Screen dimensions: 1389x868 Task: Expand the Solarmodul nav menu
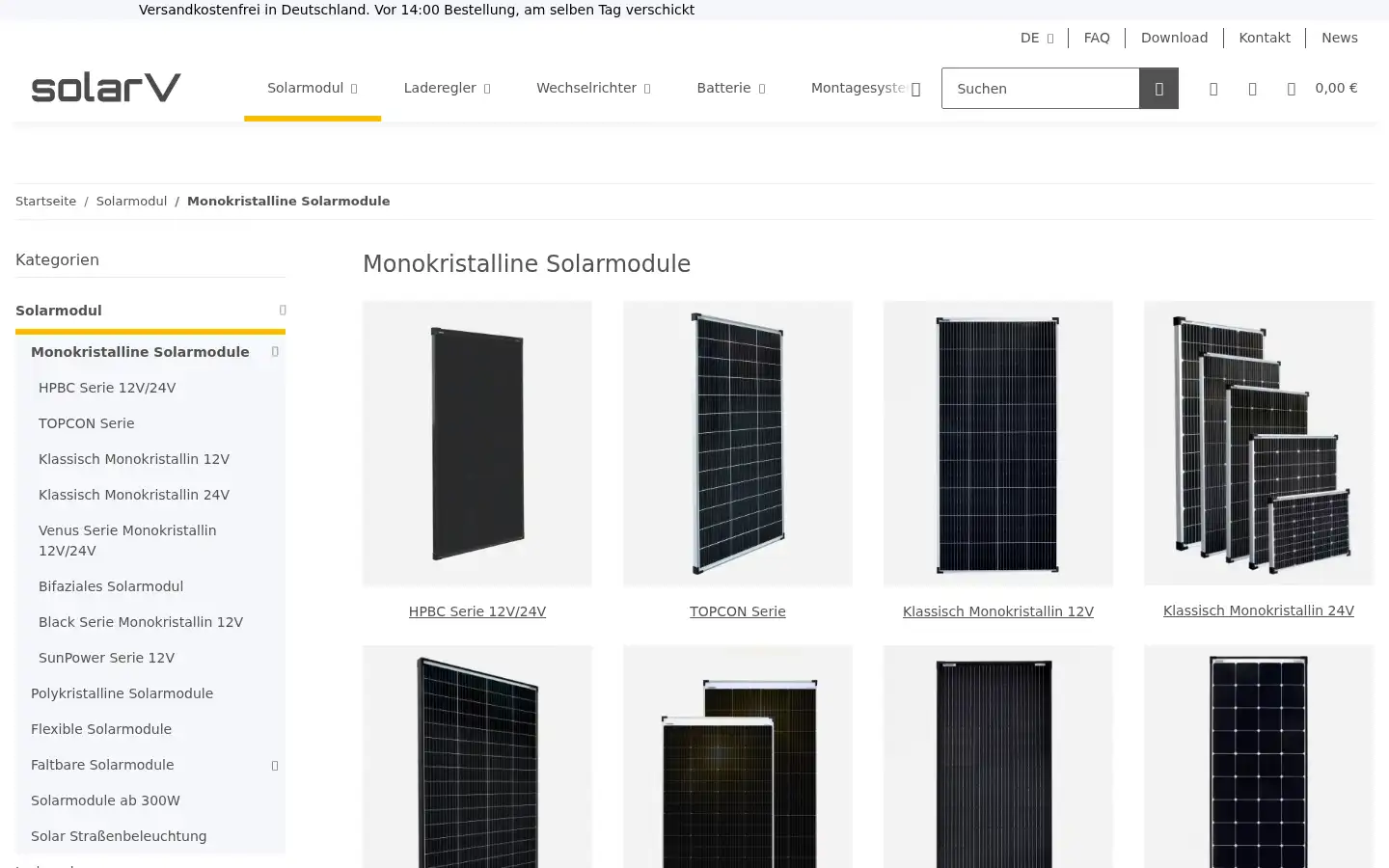313,88
